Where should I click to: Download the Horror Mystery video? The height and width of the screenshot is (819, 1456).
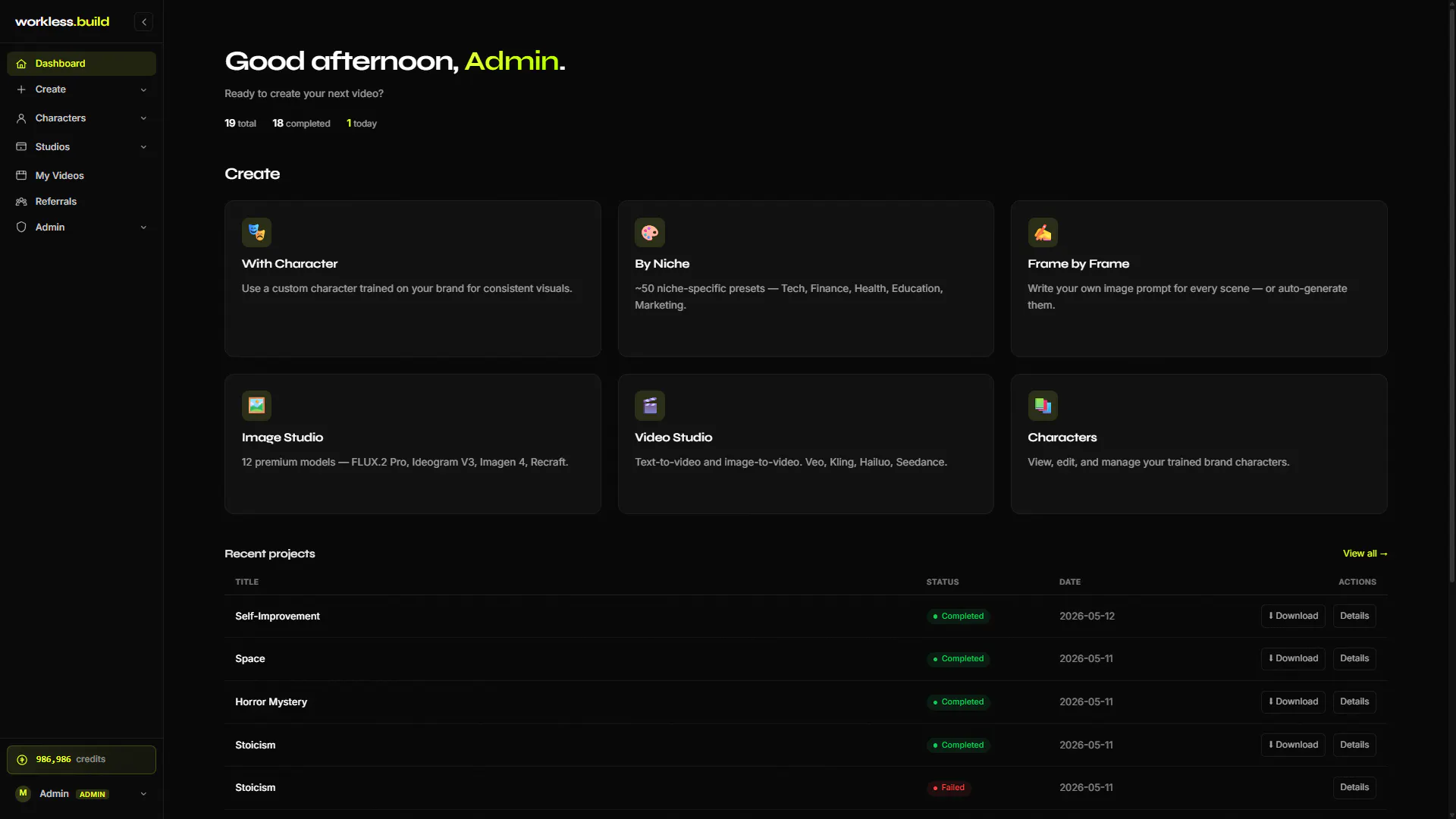click(1293, 701)
